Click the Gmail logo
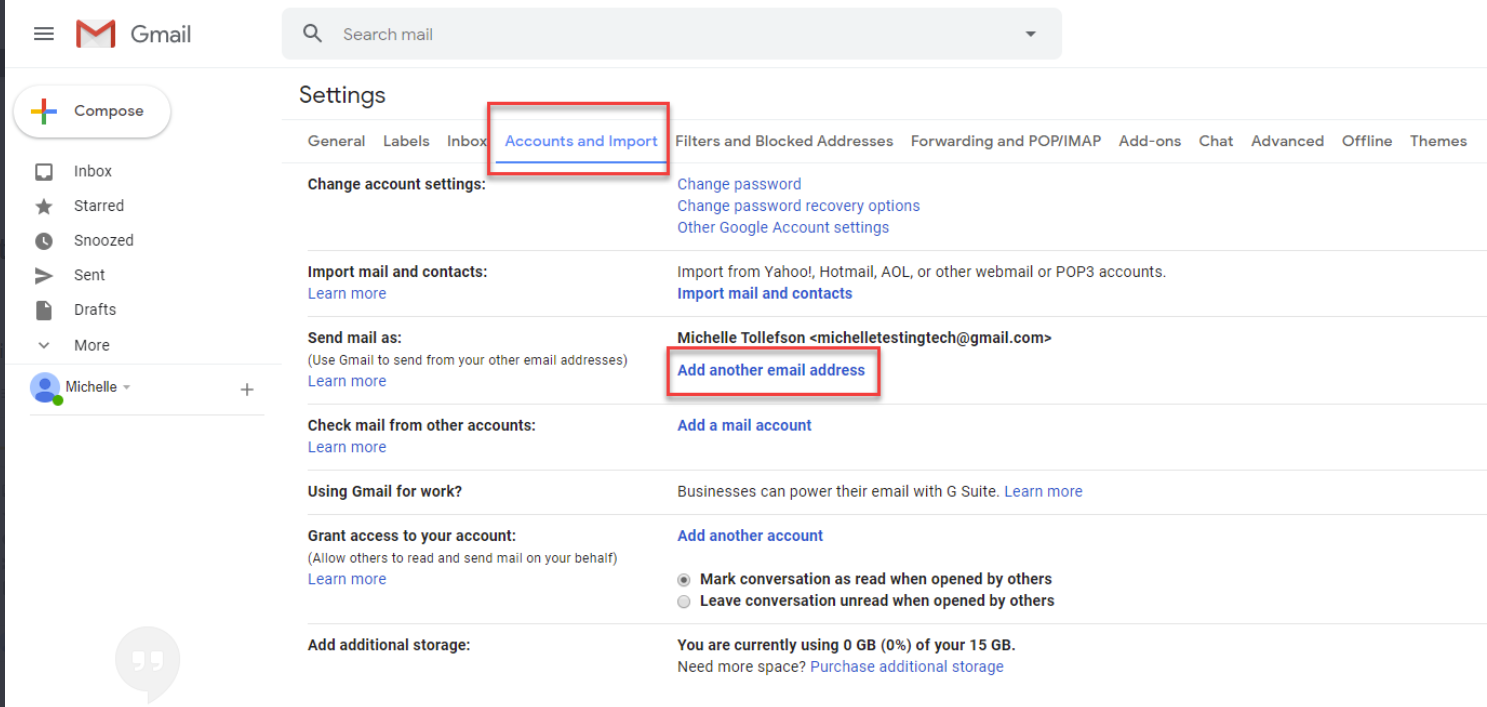The image size is (1487, 707). click(96, 34)
